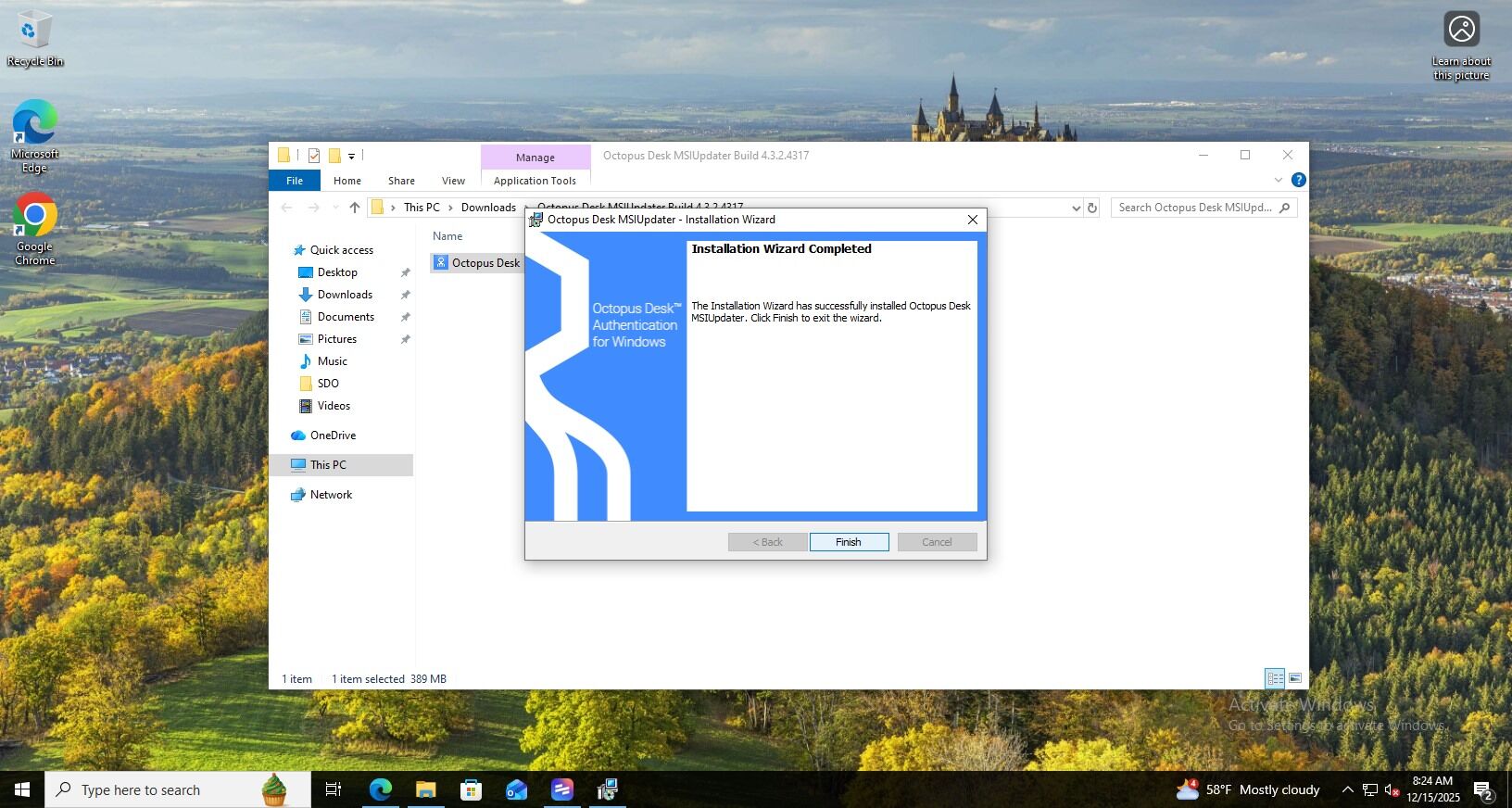Switch to the Home ribbon tab
Viewport: 1512px width, 808px height.
(x=347, y=181)
